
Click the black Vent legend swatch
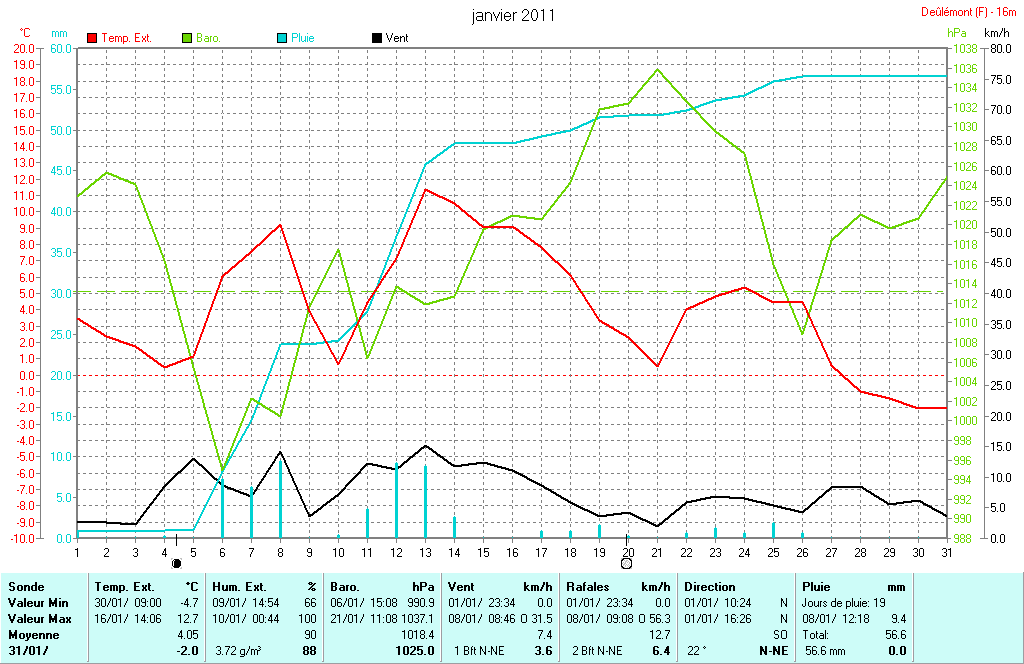(x=376, y=38)
